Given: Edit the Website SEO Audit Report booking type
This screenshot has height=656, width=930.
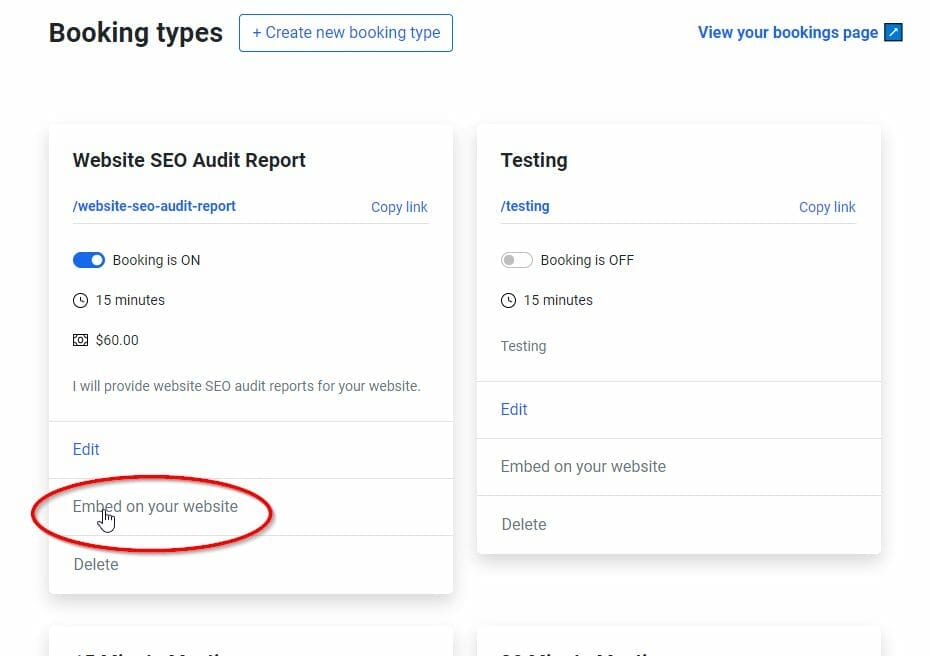Looking at the screenshot, I should click(x=85, y=449).
